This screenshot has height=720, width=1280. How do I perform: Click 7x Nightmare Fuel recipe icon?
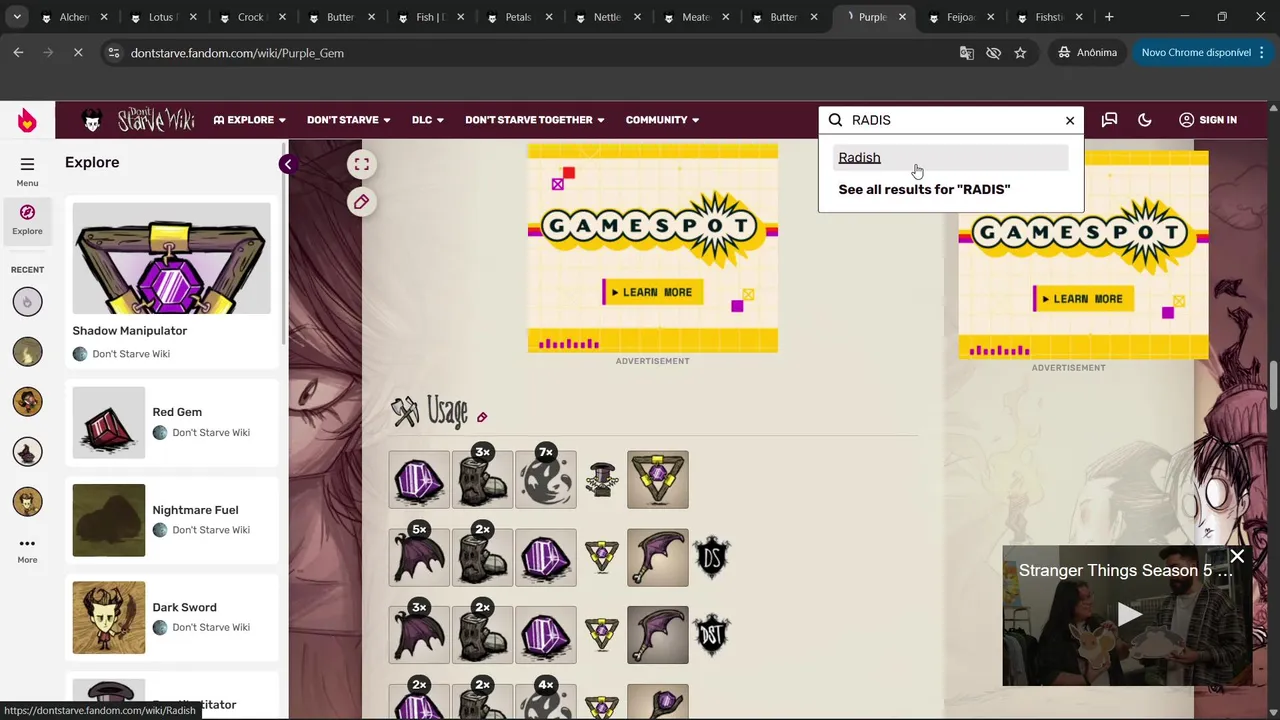[546, 480]
